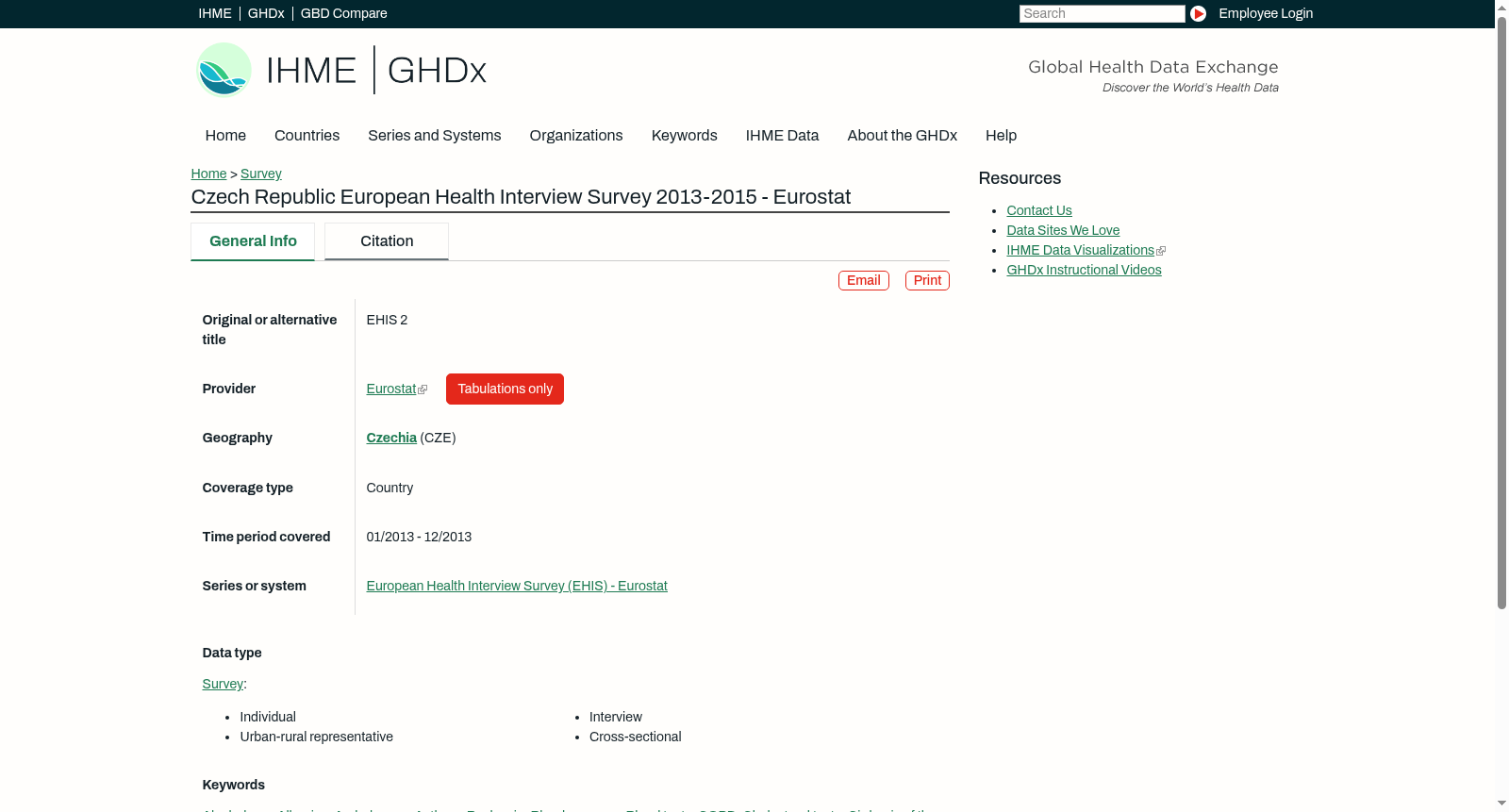Click the Survey breadcrumb link
Screen dimensions: 1509x812
[261, 174]
